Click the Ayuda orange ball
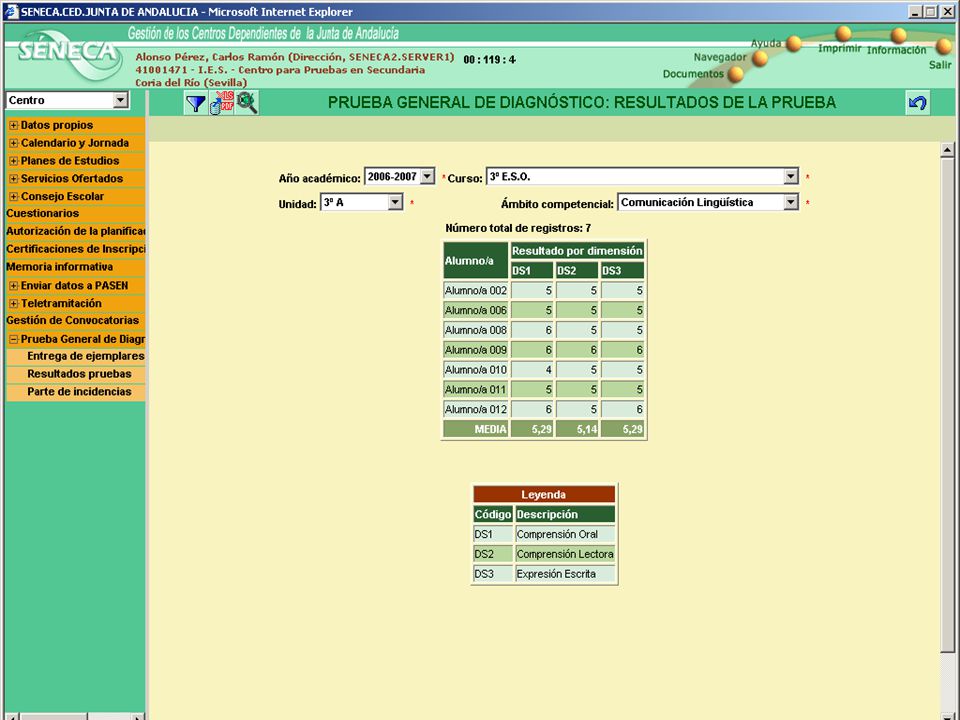 [x=794, y=43]
